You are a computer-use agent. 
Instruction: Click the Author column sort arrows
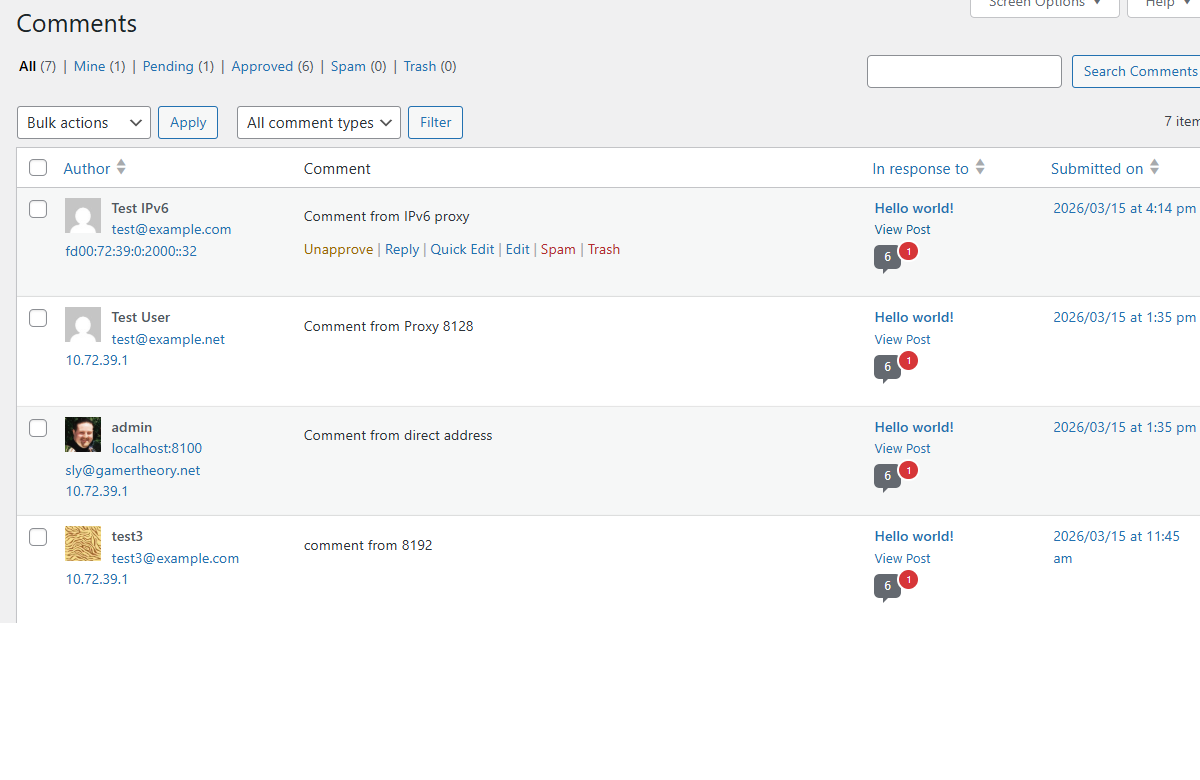pyautogui.click(x=120, y=167)
